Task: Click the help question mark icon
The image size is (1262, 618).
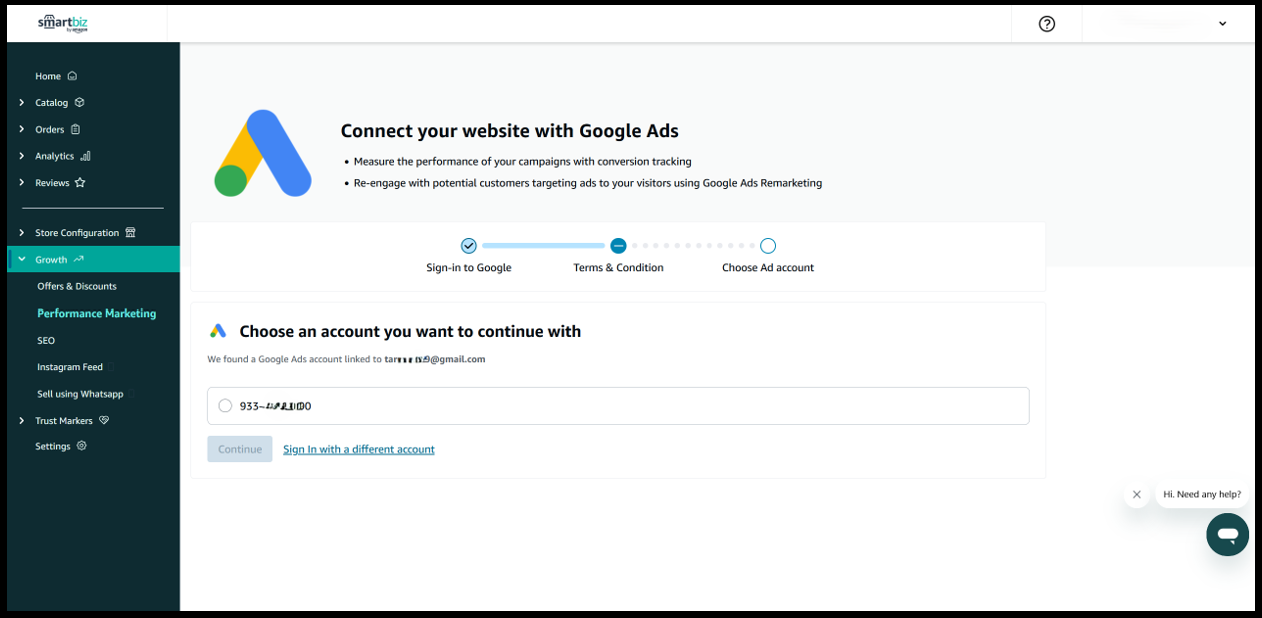Action: point(1047,24)
